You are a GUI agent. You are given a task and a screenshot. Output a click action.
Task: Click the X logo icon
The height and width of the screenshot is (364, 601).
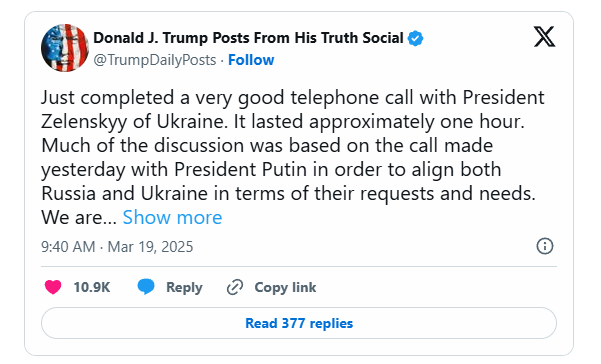tap(544, 37)
